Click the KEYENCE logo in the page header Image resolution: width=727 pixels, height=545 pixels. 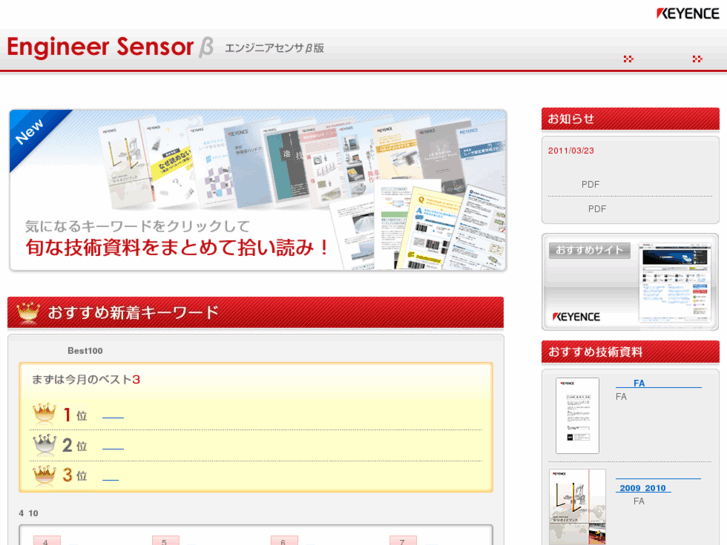point(688,13)
